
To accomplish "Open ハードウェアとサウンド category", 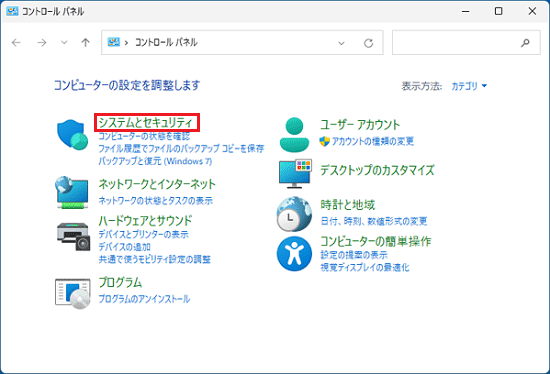I will click(x=145, y=221).
